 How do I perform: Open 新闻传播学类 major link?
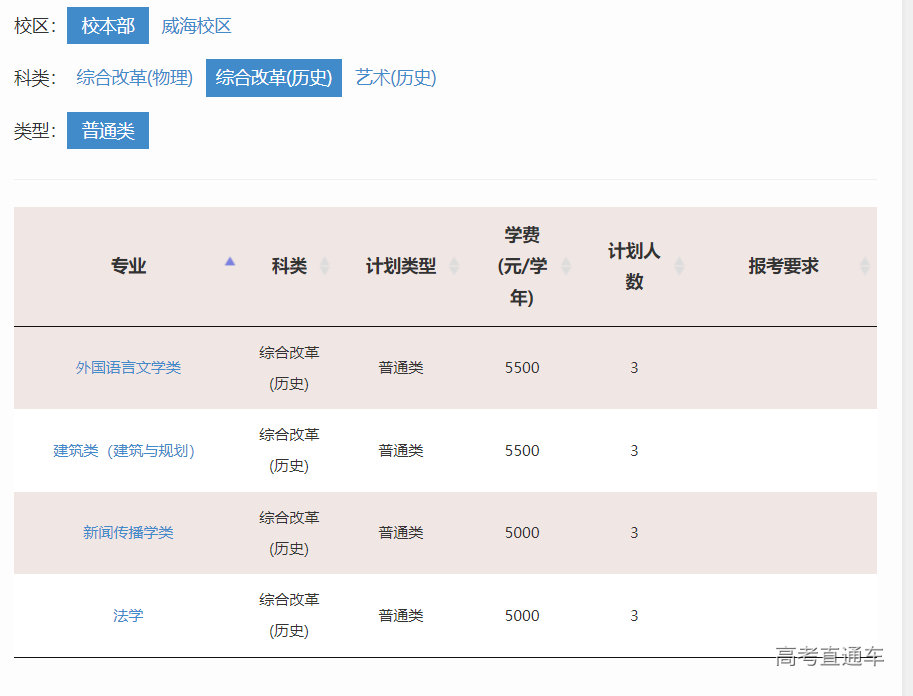point(128,533)
